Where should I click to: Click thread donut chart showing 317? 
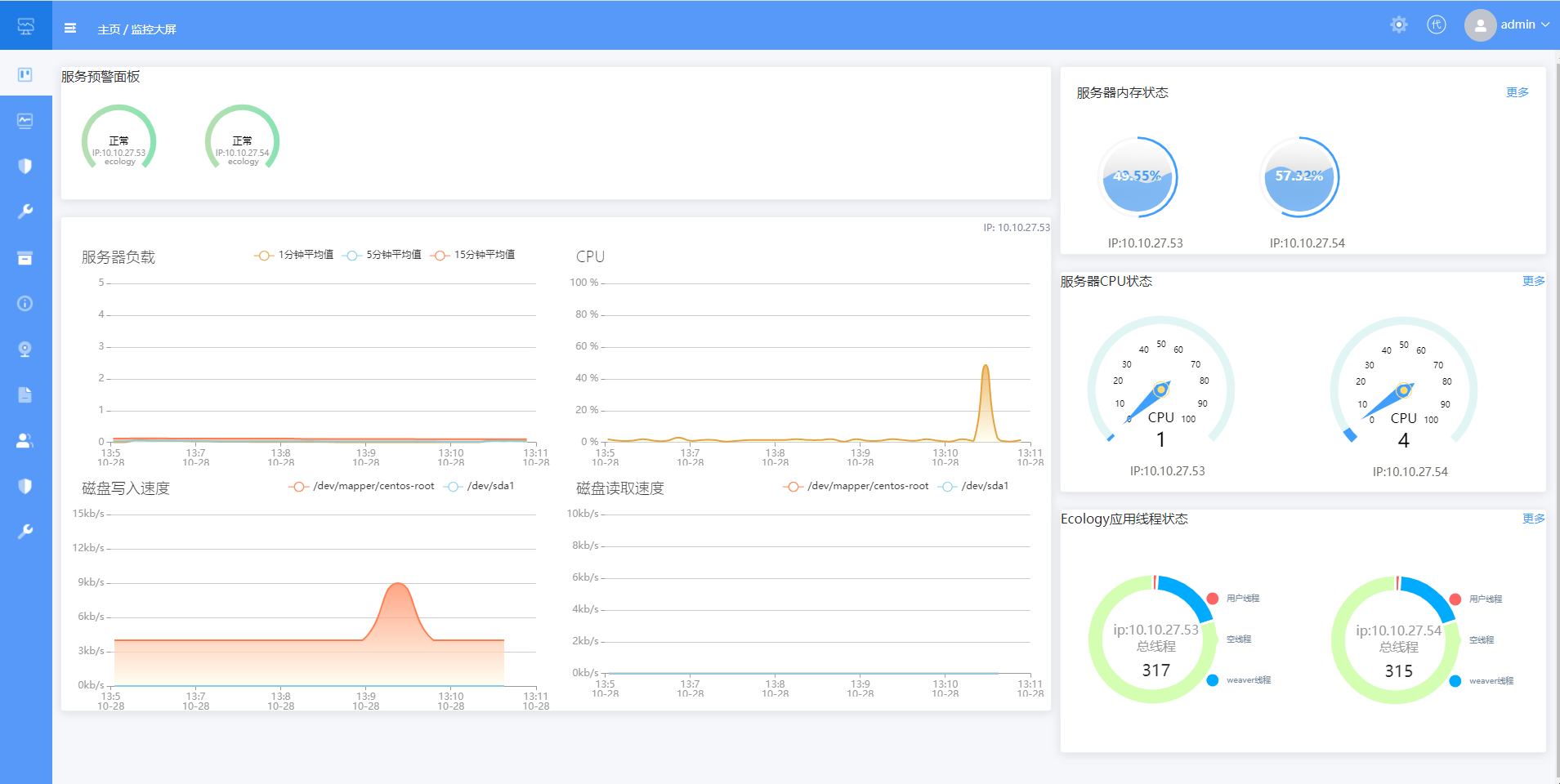pos(1155,639)
